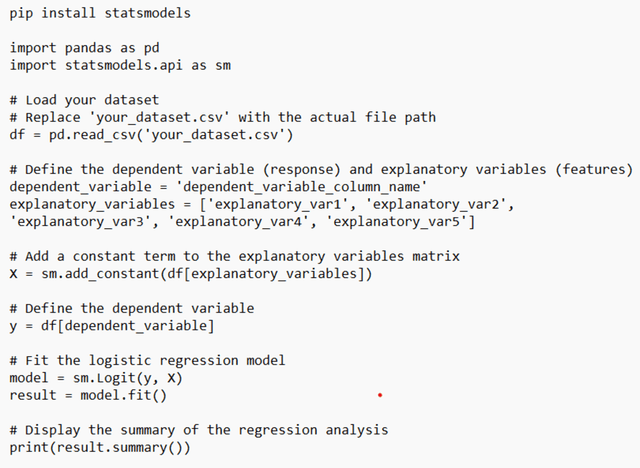640x468 pixels.
Task: Click the 'print(result.summary())' line
Action: pos(100,446)
